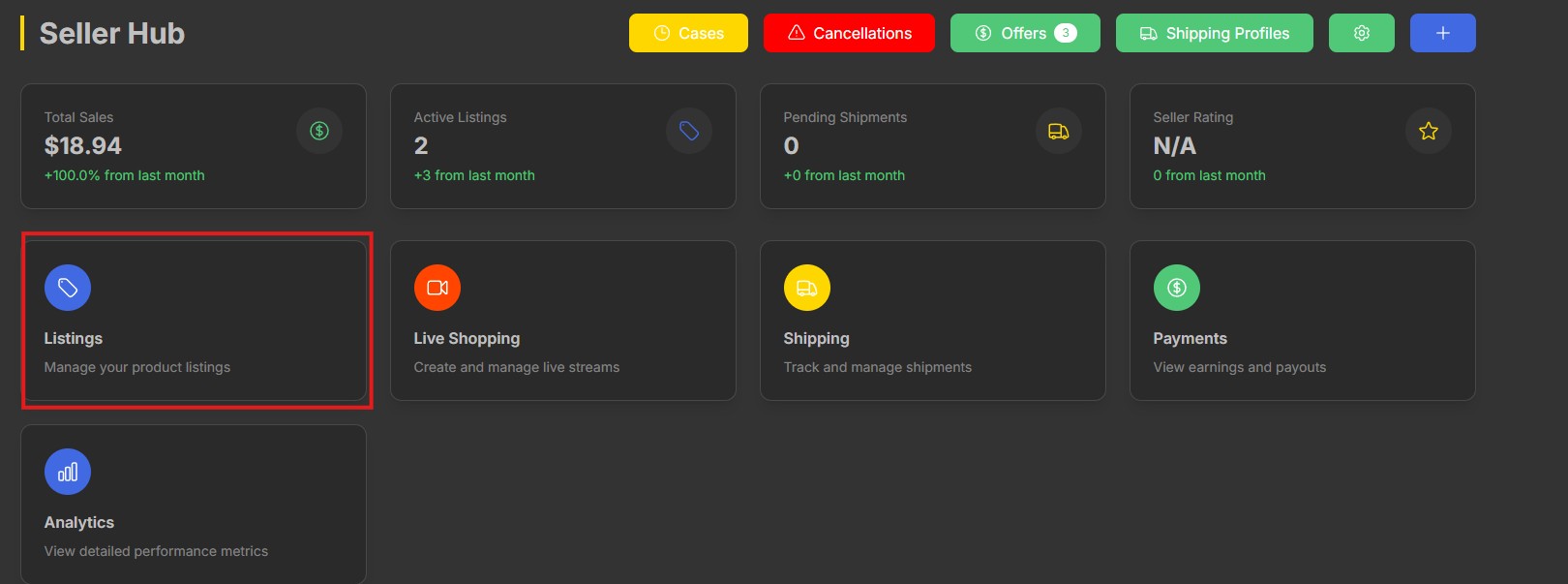Viewport: 1568px width, 584px height.
Task: Click the Seller Hub heading
Action: [112, 33]
